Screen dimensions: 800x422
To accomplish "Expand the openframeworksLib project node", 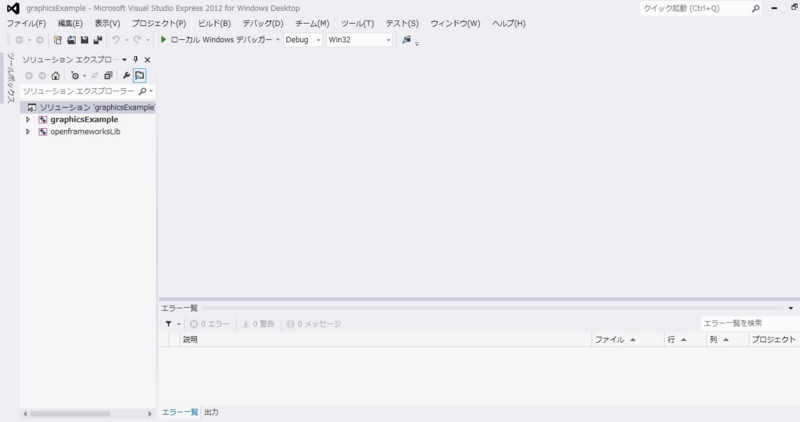I will [28, 132].
